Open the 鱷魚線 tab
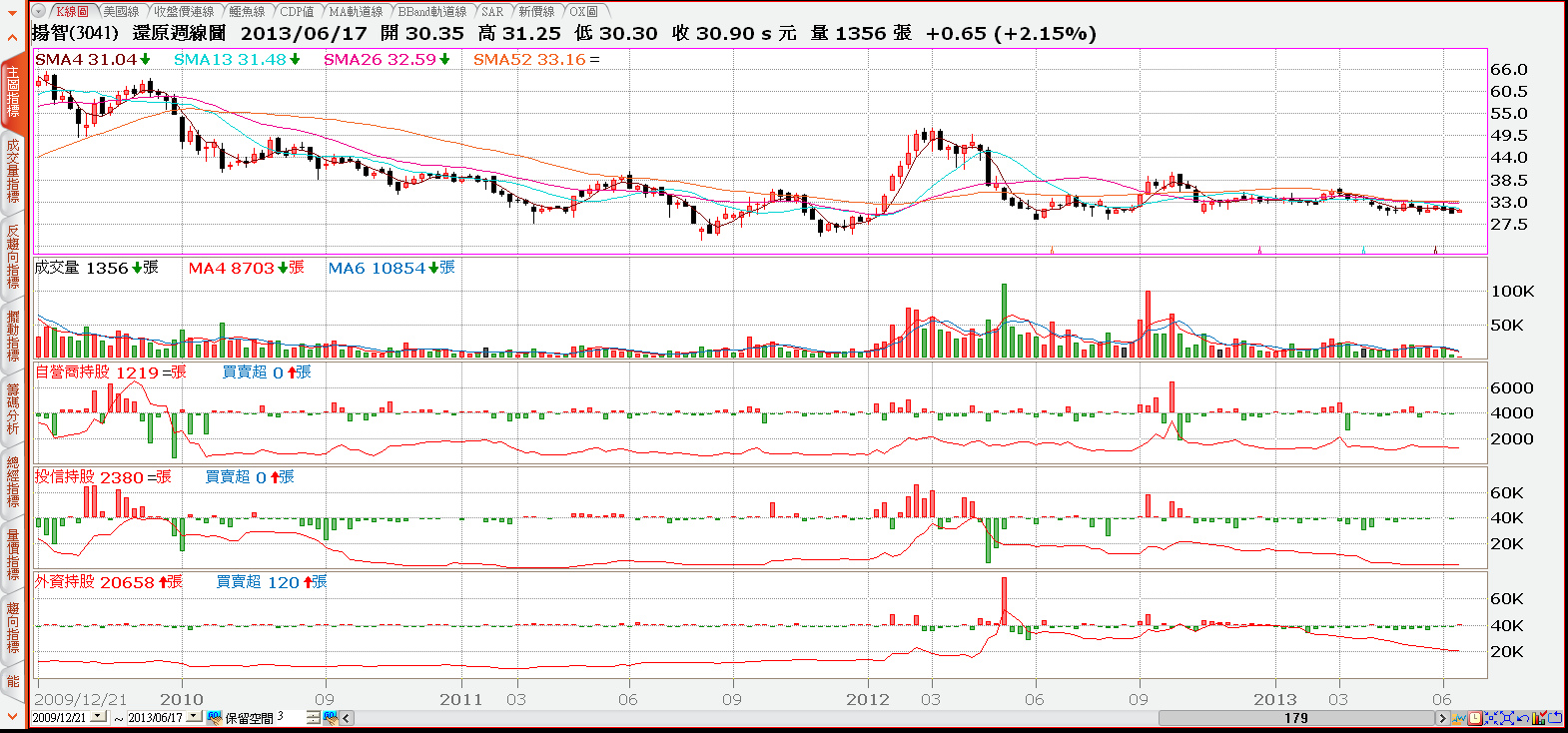Image resolution: width=1568 pixels, height=733 pixels. [247, 11]
